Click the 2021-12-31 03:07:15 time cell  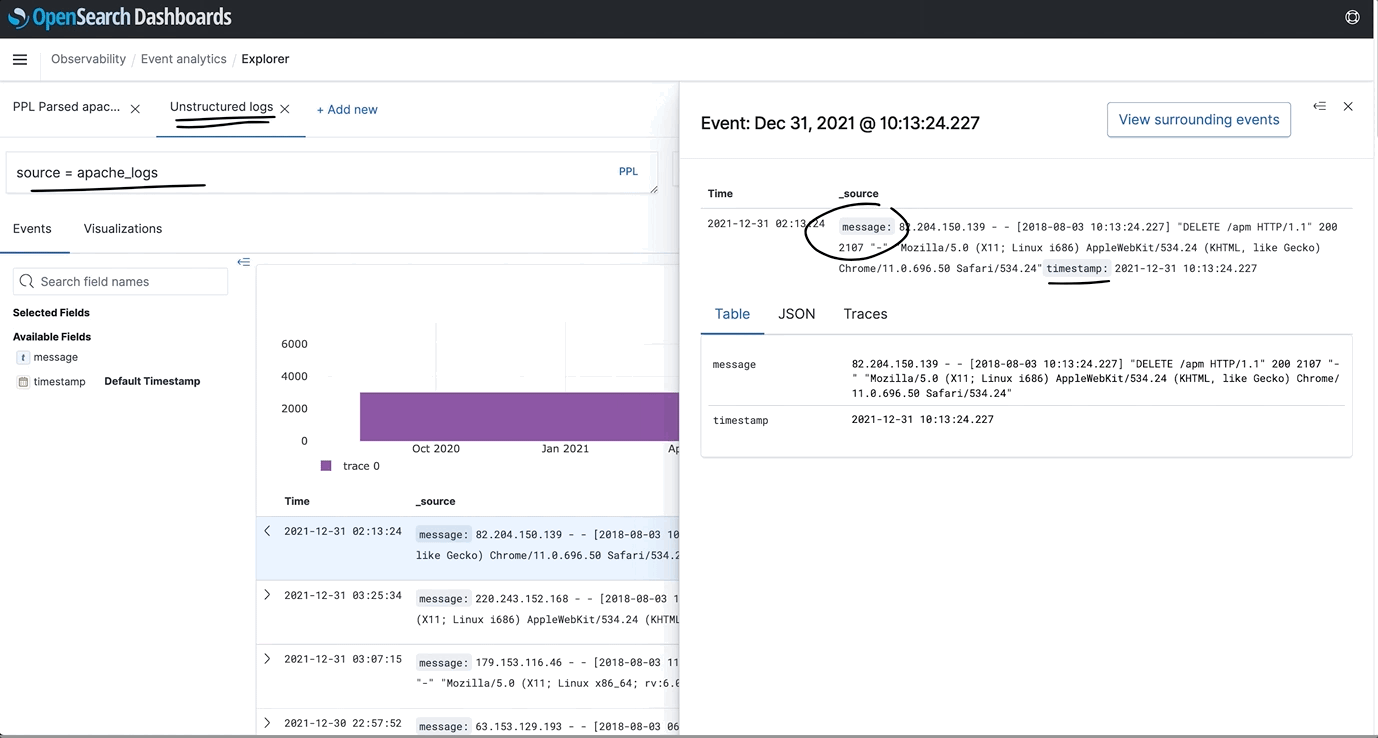[x=343, y=660]
